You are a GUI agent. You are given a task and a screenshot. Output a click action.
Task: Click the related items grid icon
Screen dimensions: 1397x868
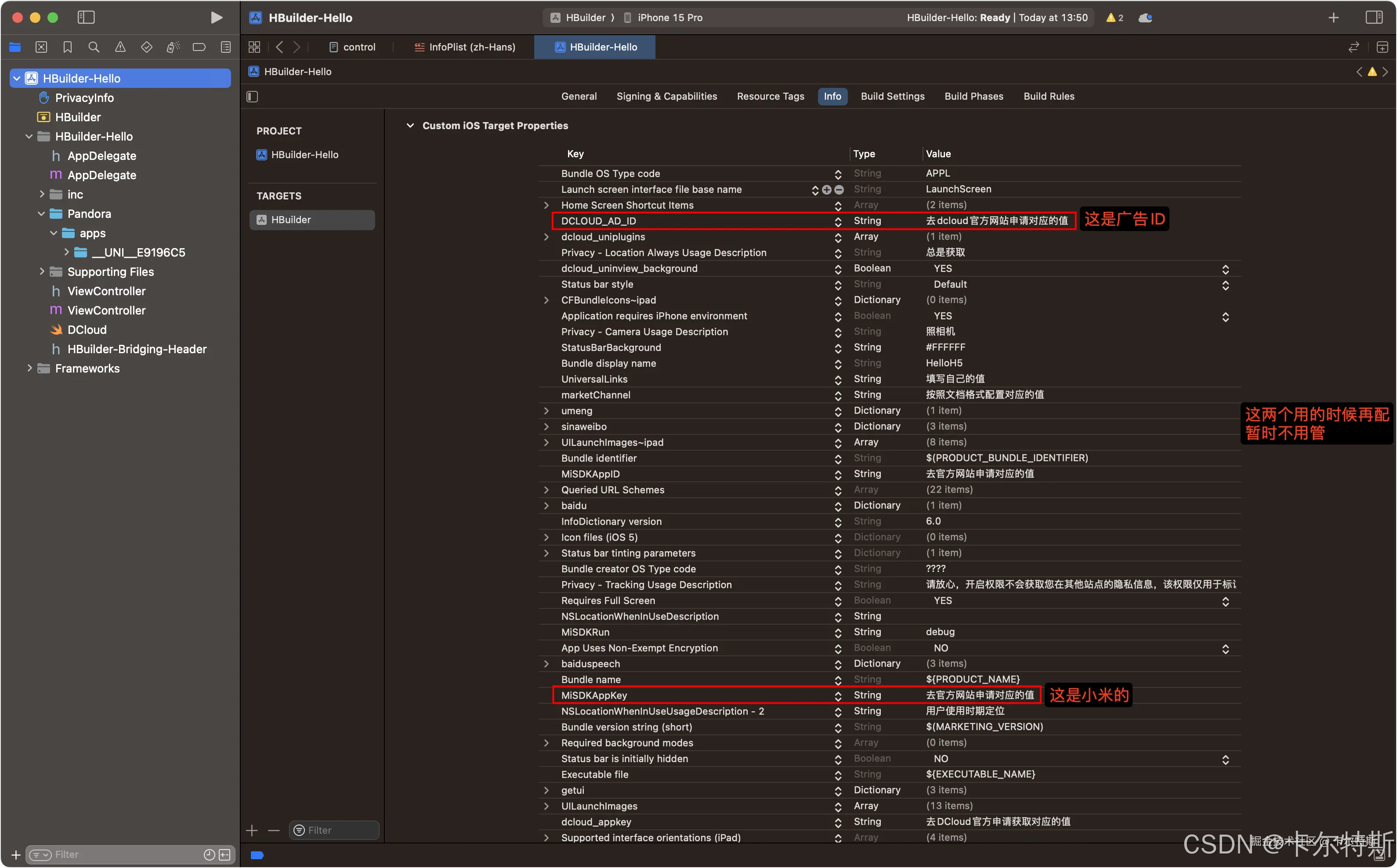[254, 47]
